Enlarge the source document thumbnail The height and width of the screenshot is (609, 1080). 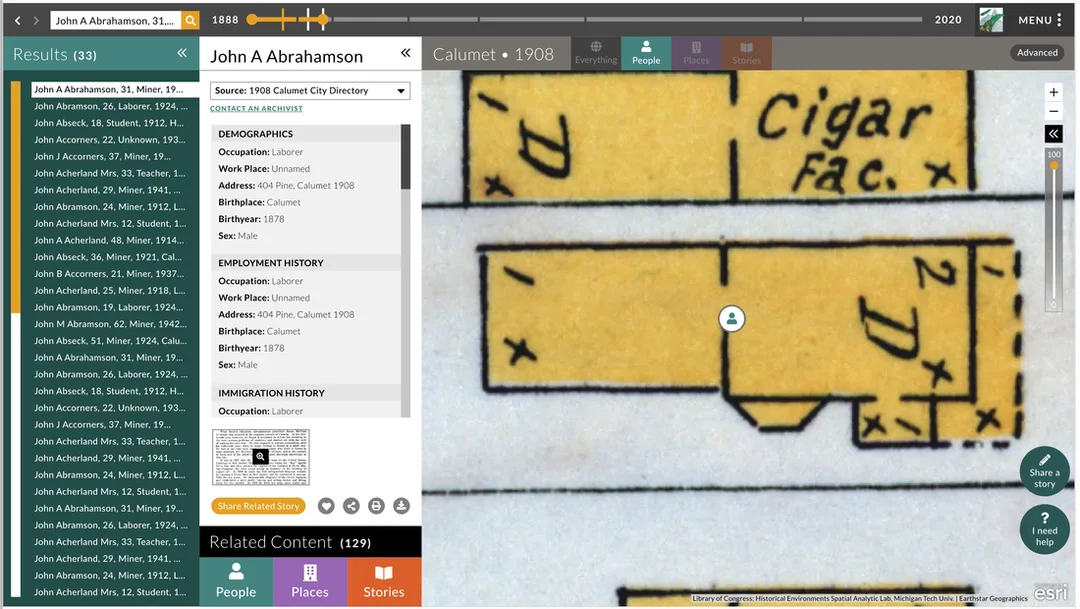pos(260,457)
